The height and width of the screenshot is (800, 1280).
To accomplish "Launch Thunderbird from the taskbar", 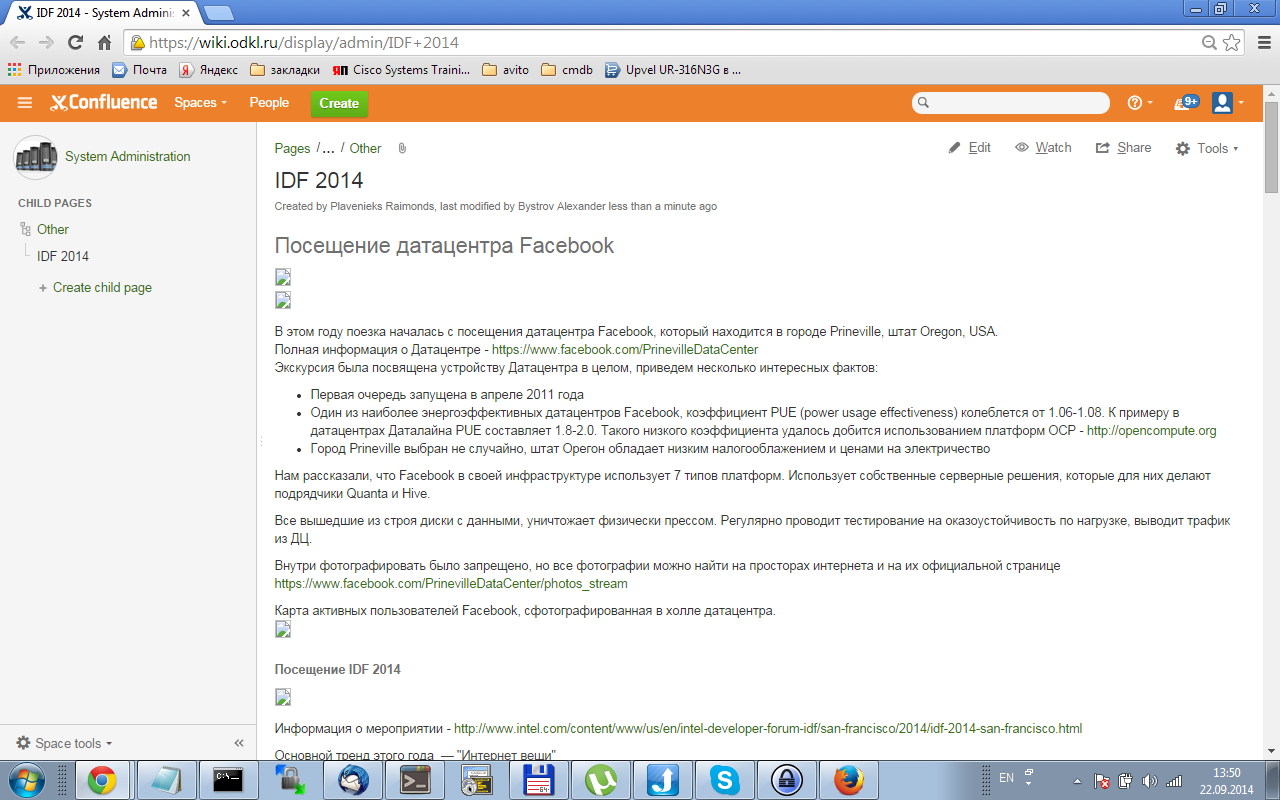I will [x=353, y=780].
